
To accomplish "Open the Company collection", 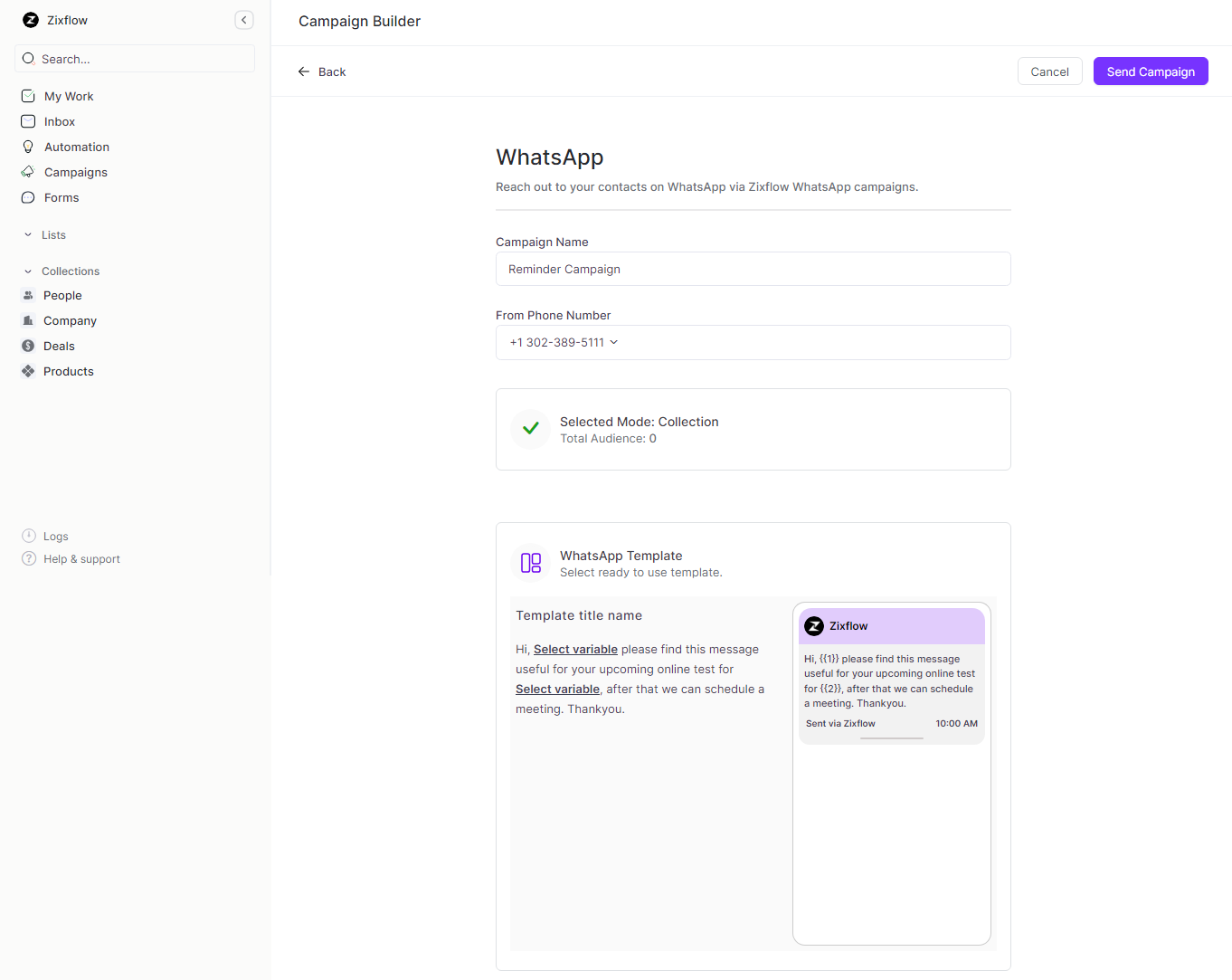I will pyautogui.click(x=68, y=320).
